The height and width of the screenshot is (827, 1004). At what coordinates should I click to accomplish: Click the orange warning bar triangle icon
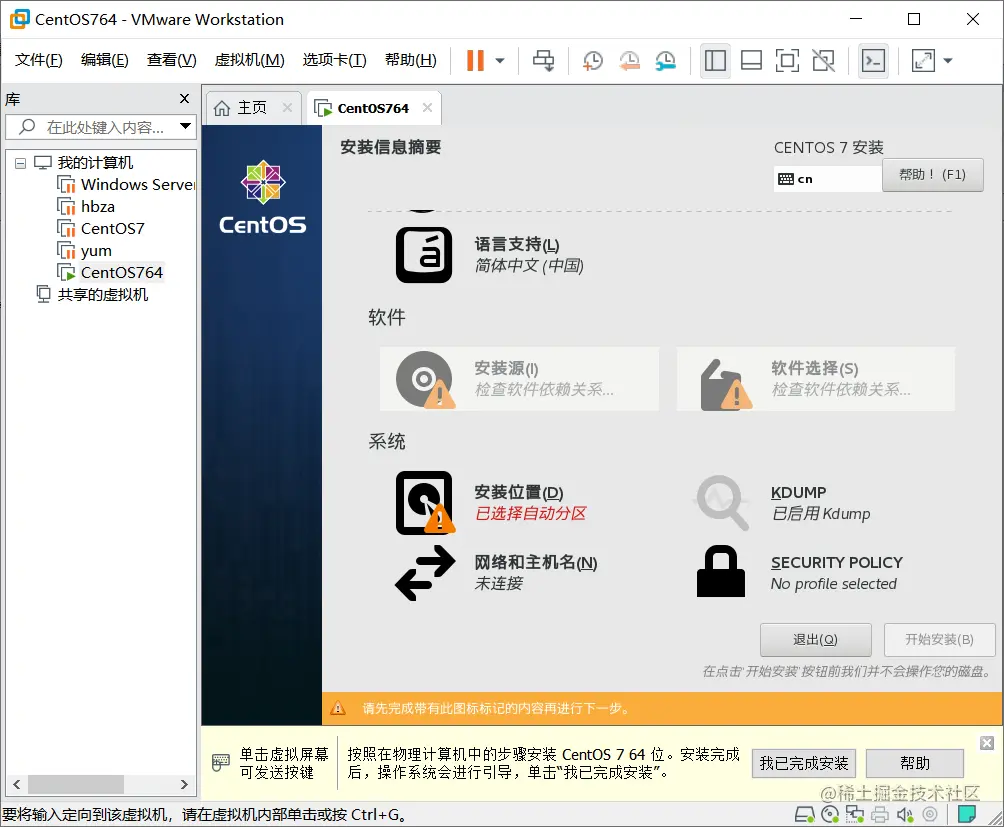click(x=338, y=708)
